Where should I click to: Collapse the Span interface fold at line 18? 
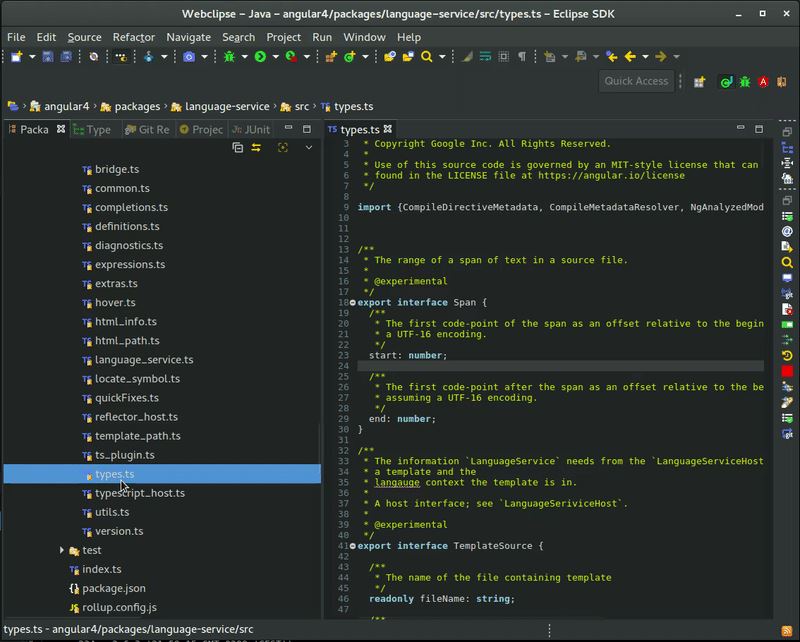pos(353,303)
